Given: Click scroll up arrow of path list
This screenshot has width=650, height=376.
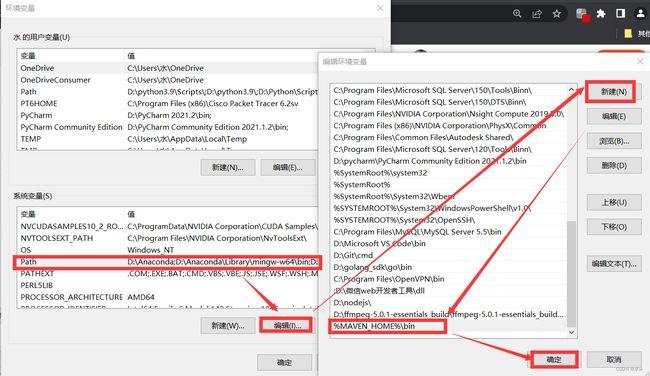Looking at the screenshot, I should (571, 90).
